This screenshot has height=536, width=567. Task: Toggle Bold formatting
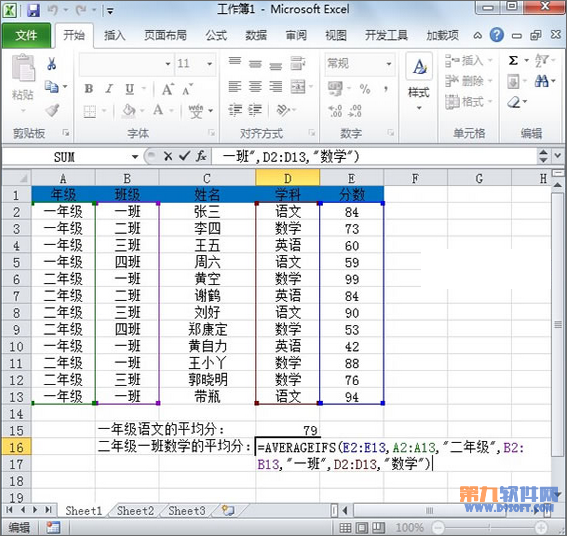point(89,89)
